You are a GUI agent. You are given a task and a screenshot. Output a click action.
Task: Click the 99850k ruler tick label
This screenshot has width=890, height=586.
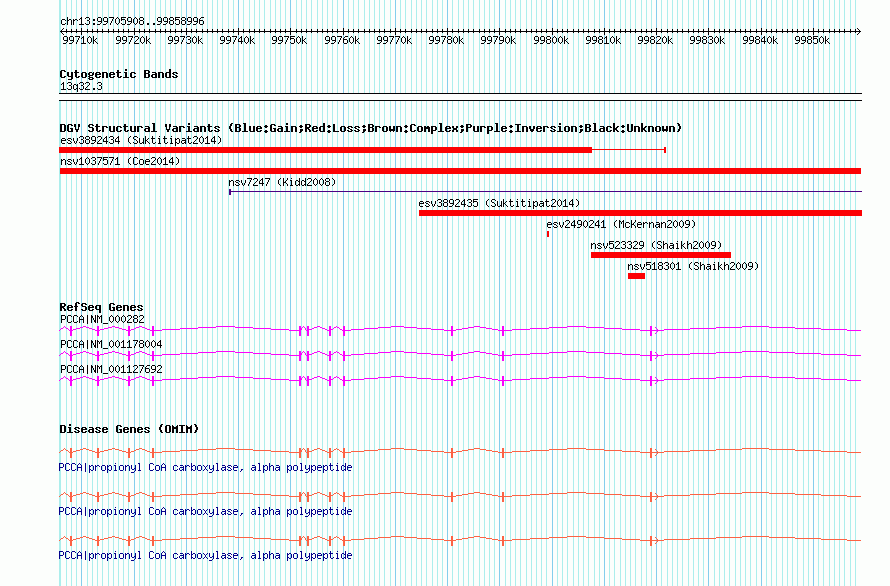pos(812,40)
